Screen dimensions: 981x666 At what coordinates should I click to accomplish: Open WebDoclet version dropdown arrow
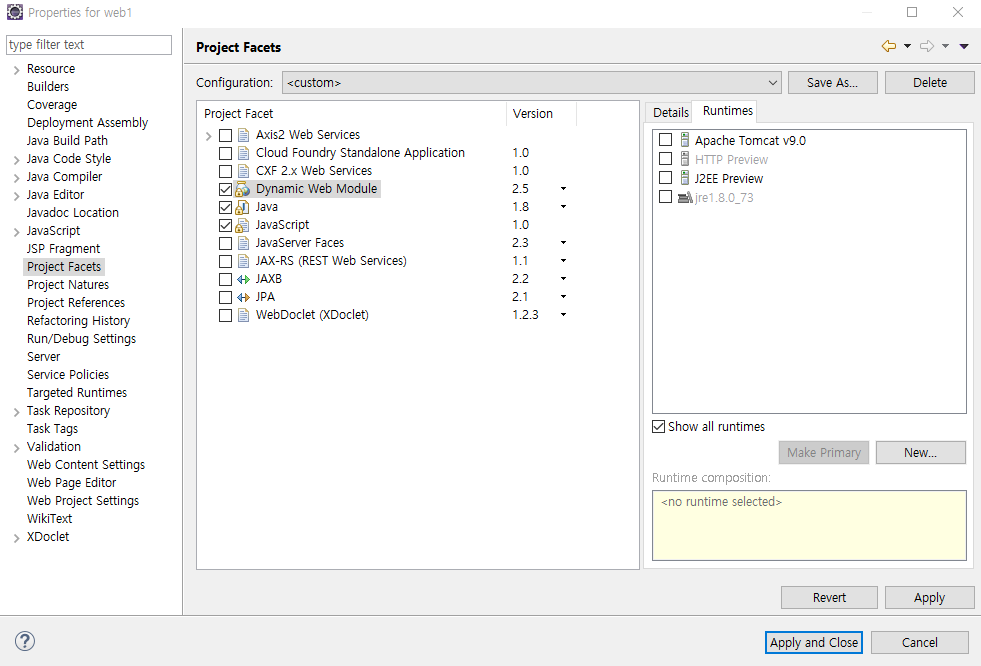pyautogui.click(x=563, y=315)
